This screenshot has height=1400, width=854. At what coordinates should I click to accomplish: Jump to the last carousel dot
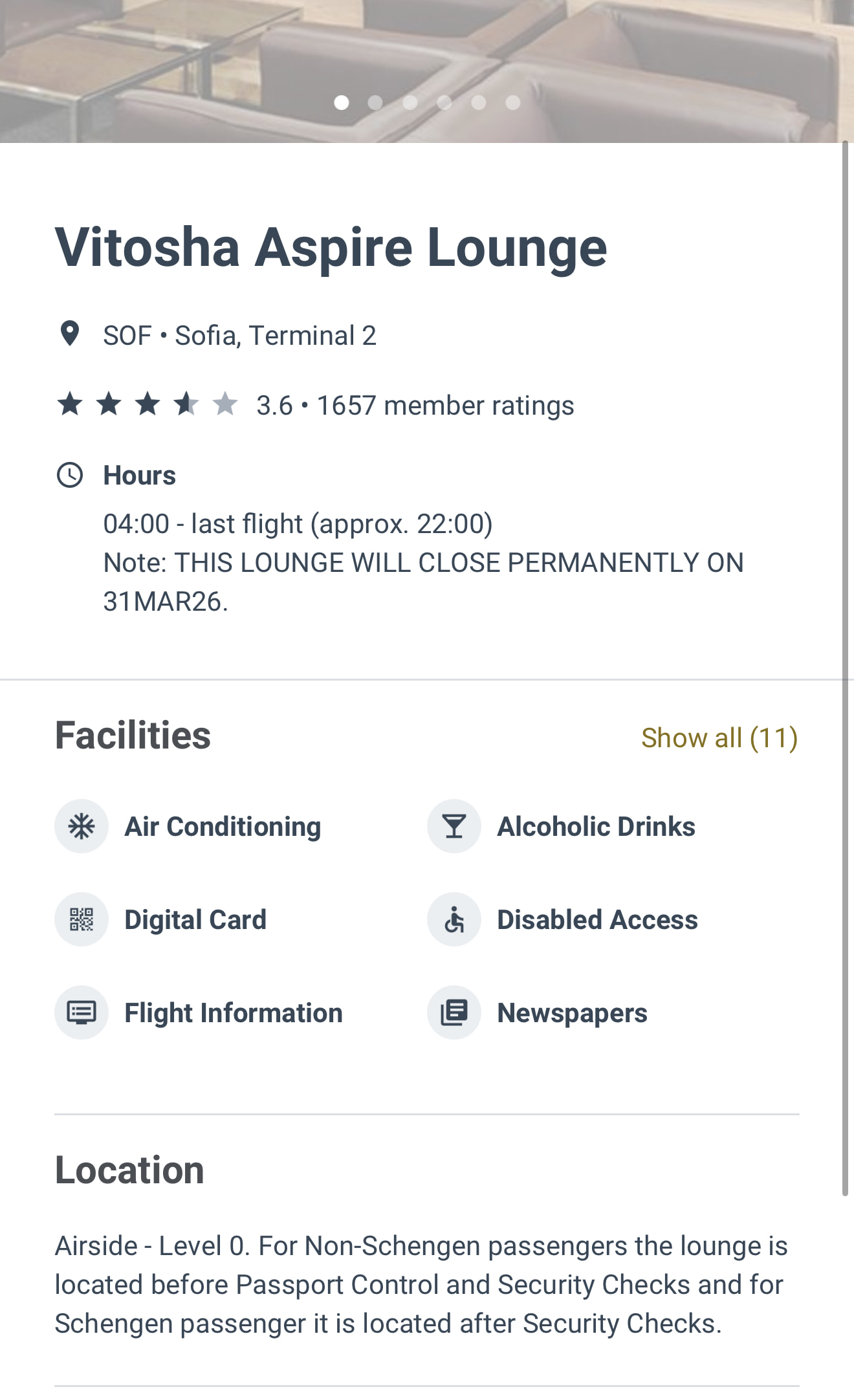513,102
